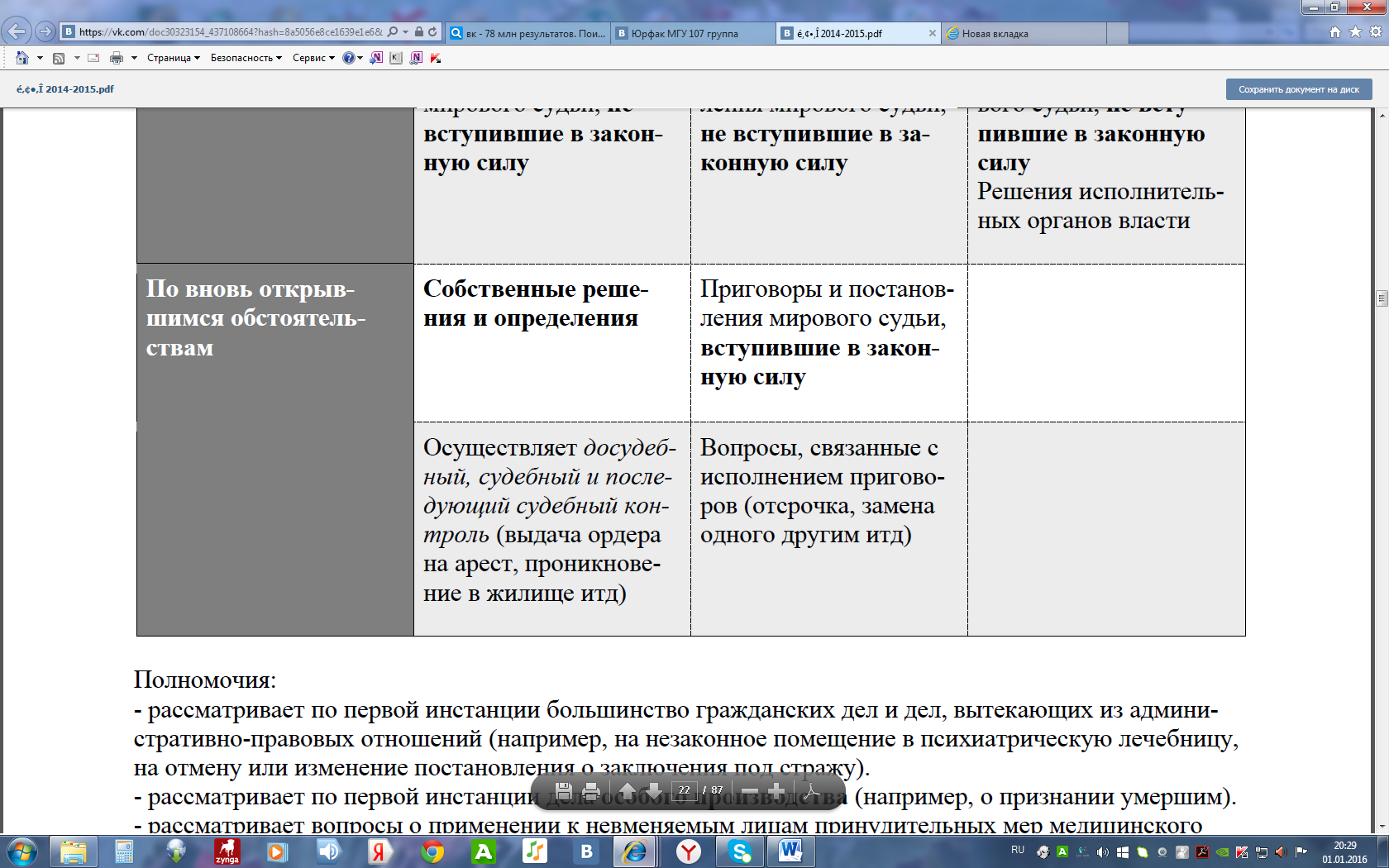This screenshot has width=1389, height=868.
Task: Open Skype from taskbar
Action: [739, 851]
